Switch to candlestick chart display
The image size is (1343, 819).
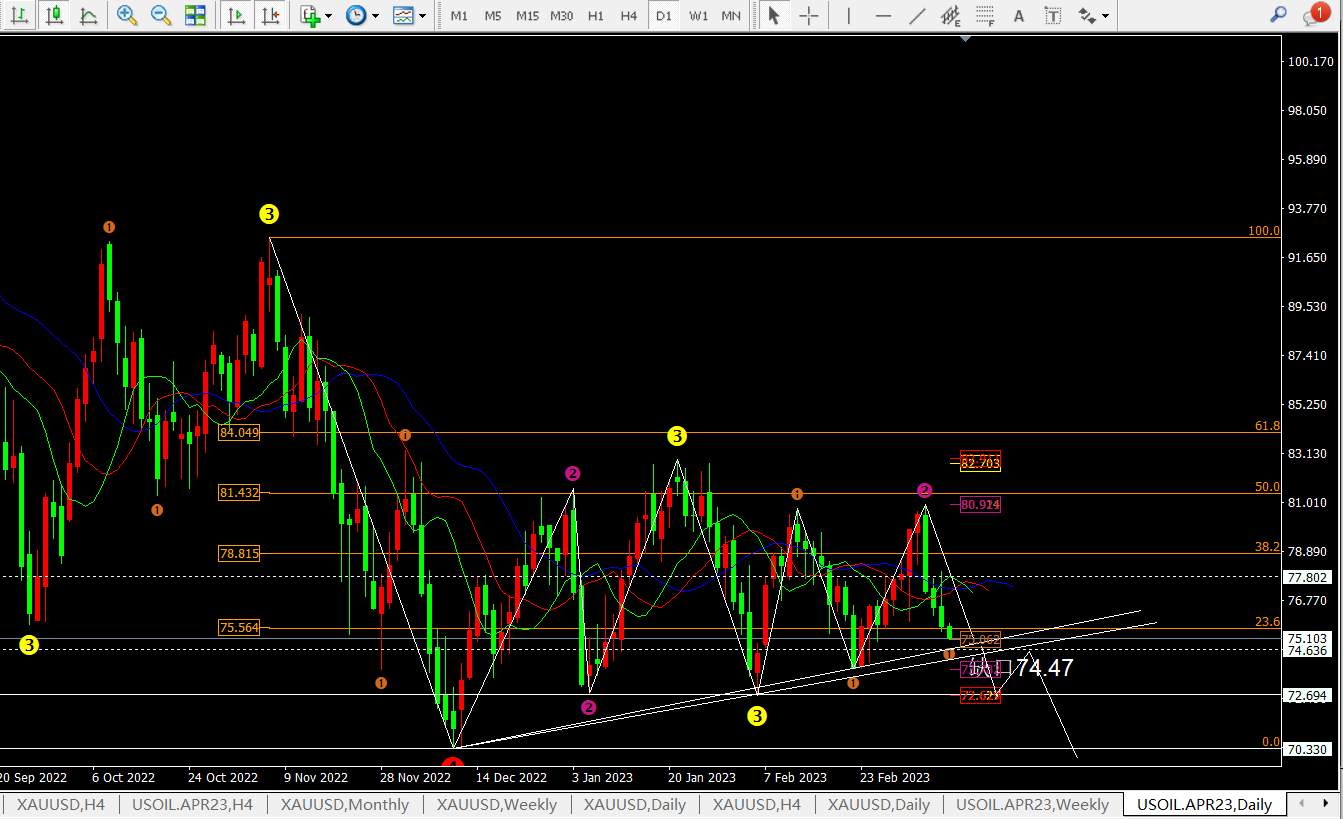[x=54, y=15]
